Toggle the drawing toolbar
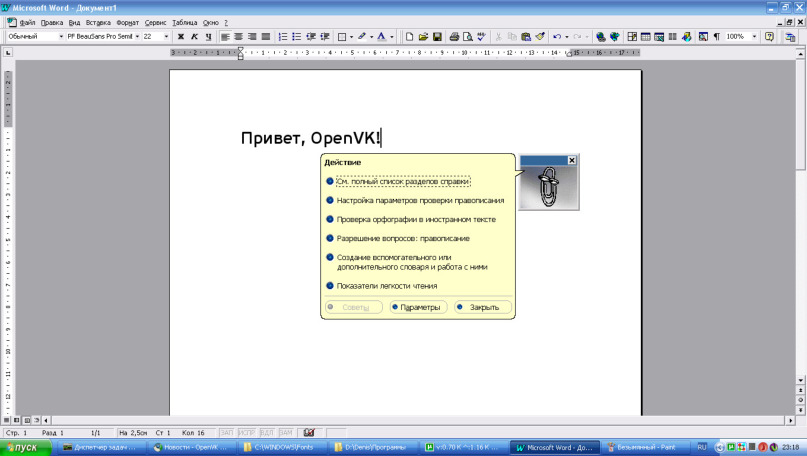 coord(686,37)
